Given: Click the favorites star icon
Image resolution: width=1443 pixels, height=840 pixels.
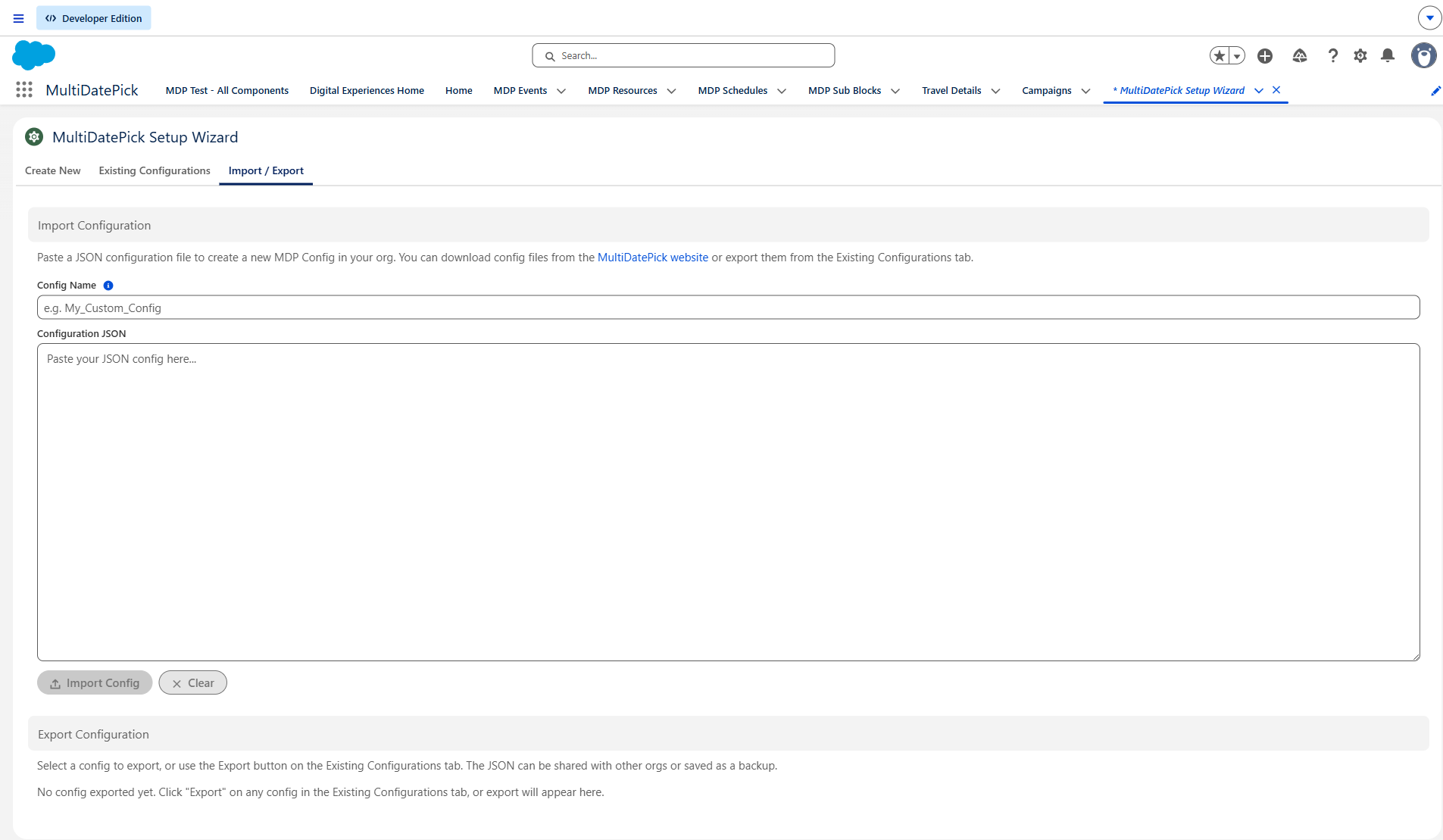Looking at the screenshot, I should pyautogui.click(x=1219, y=55).
